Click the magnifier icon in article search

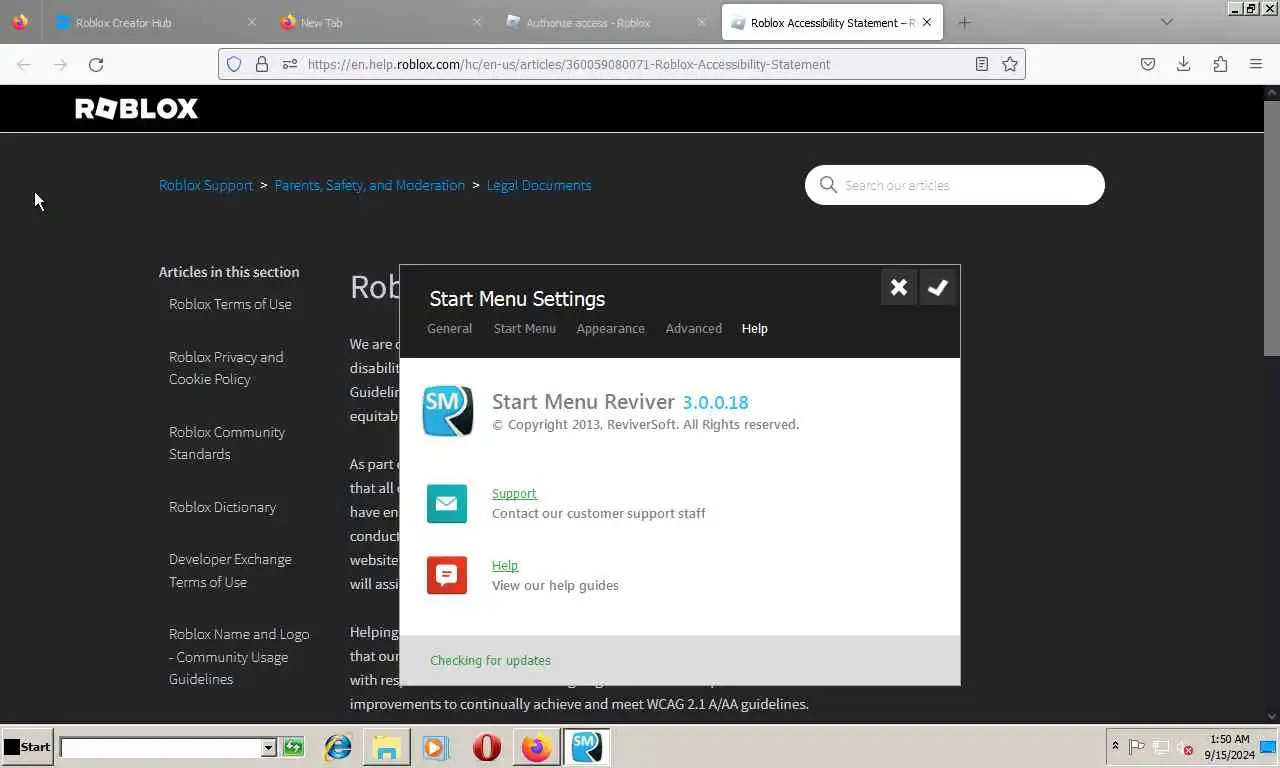coord(828,185)
